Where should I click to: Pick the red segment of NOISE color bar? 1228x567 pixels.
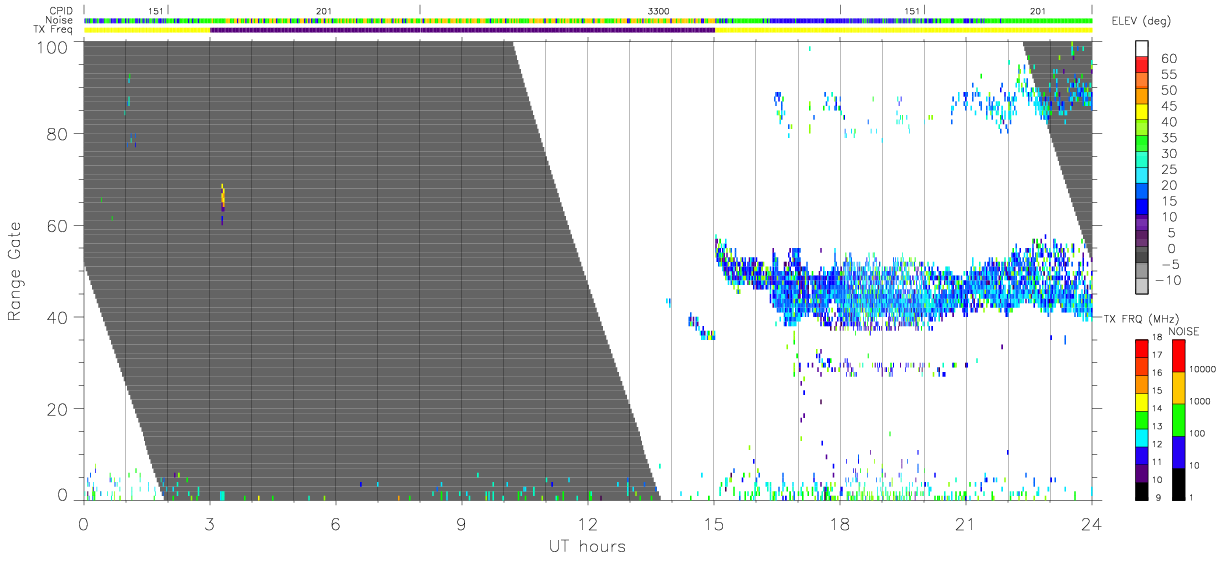click(1178, 356)
